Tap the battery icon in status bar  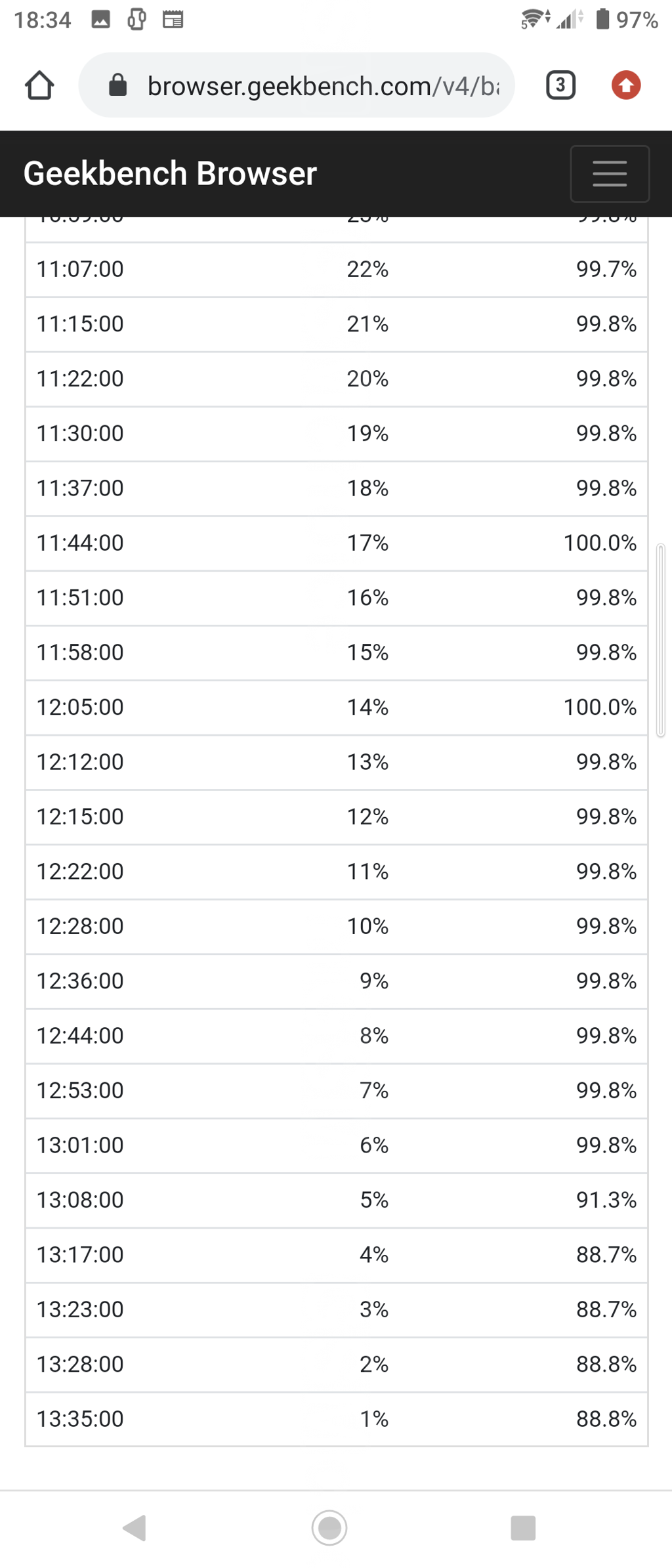click(x=602, y=19)
